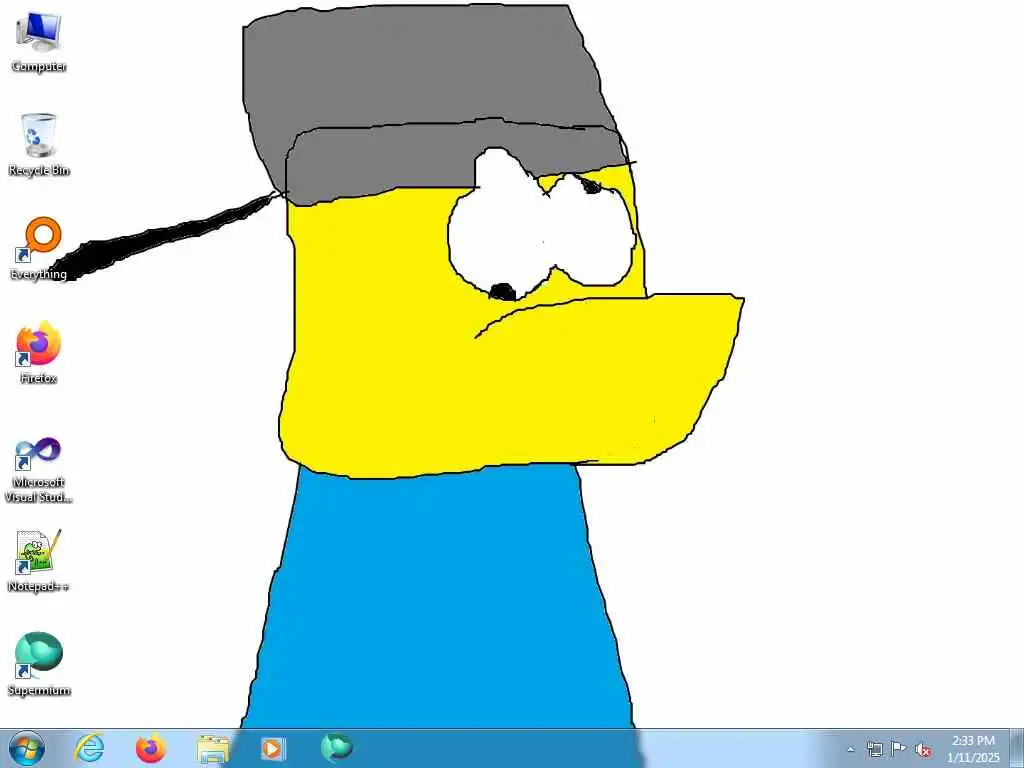Viewport: 1024px width, 768px height.
Task: Click the "Notepad++" desktop label text
Action: point(39,586)
